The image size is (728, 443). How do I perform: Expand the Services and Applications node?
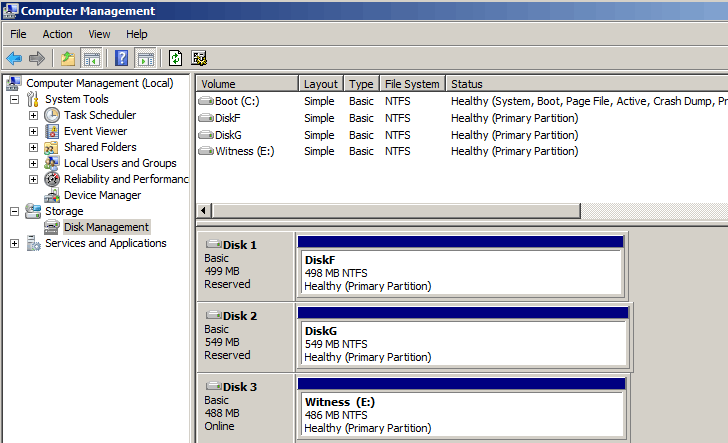(x=14, y=243)
